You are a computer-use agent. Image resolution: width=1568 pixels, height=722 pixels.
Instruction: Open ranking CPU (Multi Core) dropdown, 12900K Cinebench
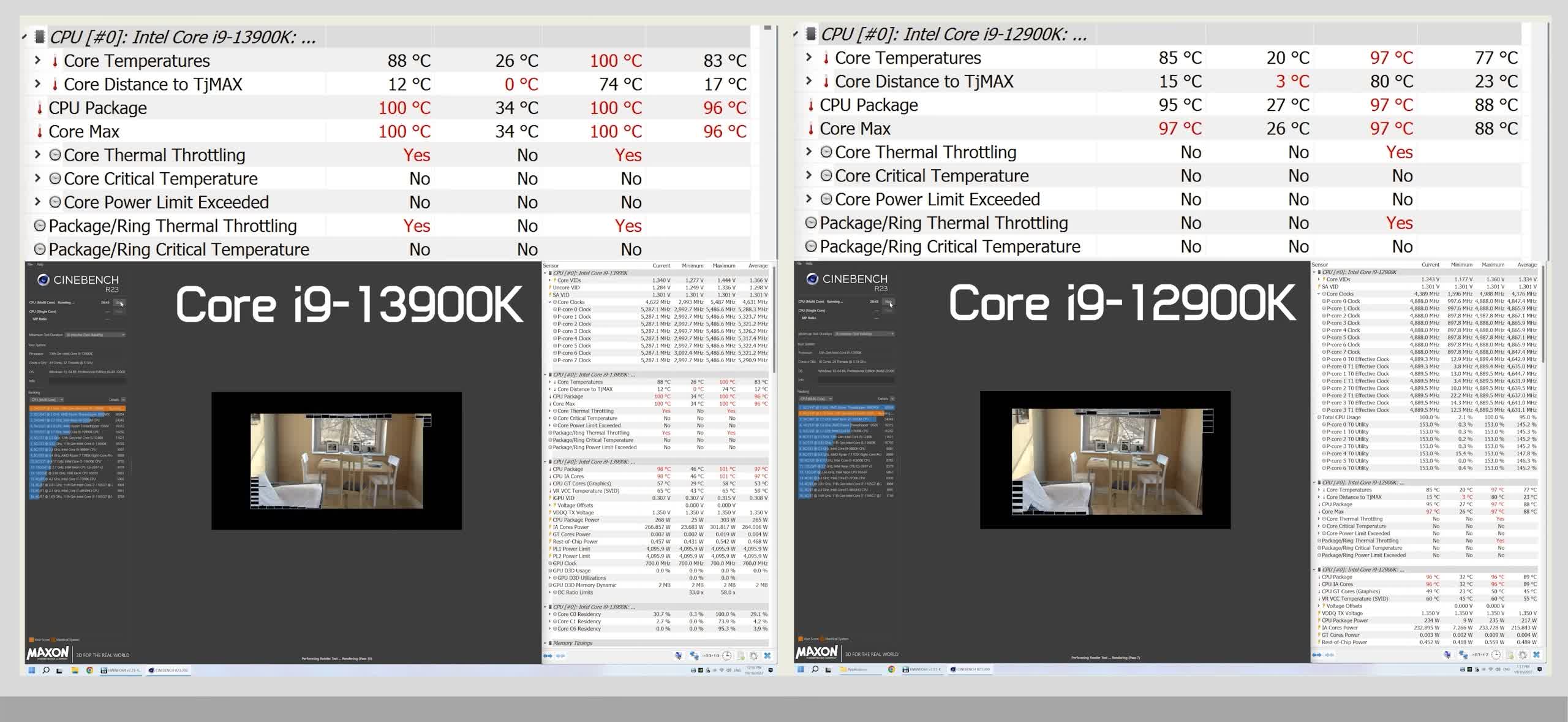tap(816, 398)
